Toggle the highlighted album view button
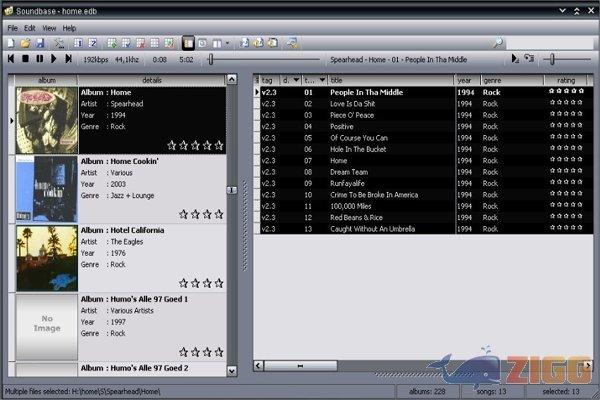 188,44
